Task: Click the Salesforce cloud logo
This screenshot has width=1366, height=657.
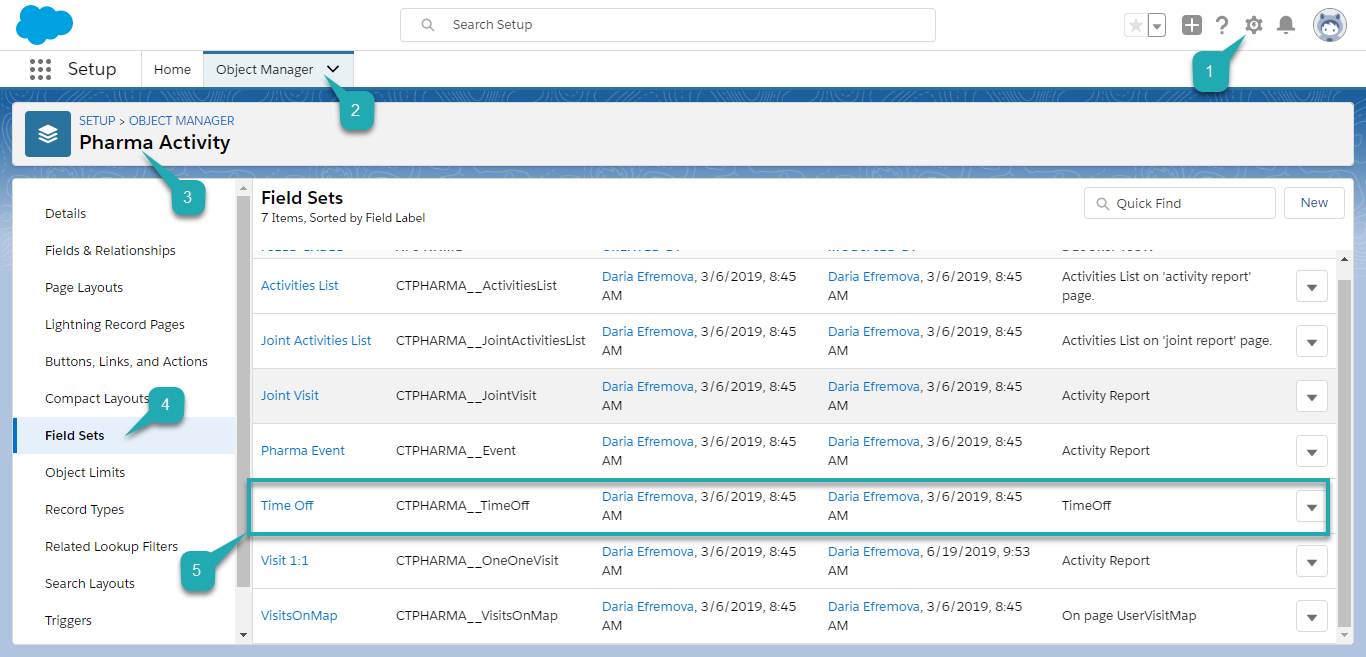Action: 44,25
